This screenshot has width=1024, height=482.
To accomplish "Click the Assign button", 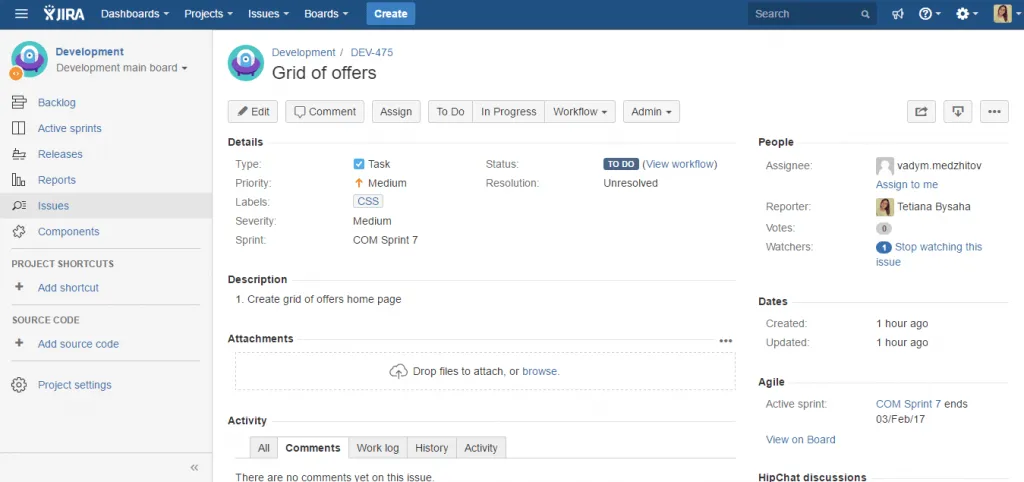I will pyautogui.click(x=396, y=112).
